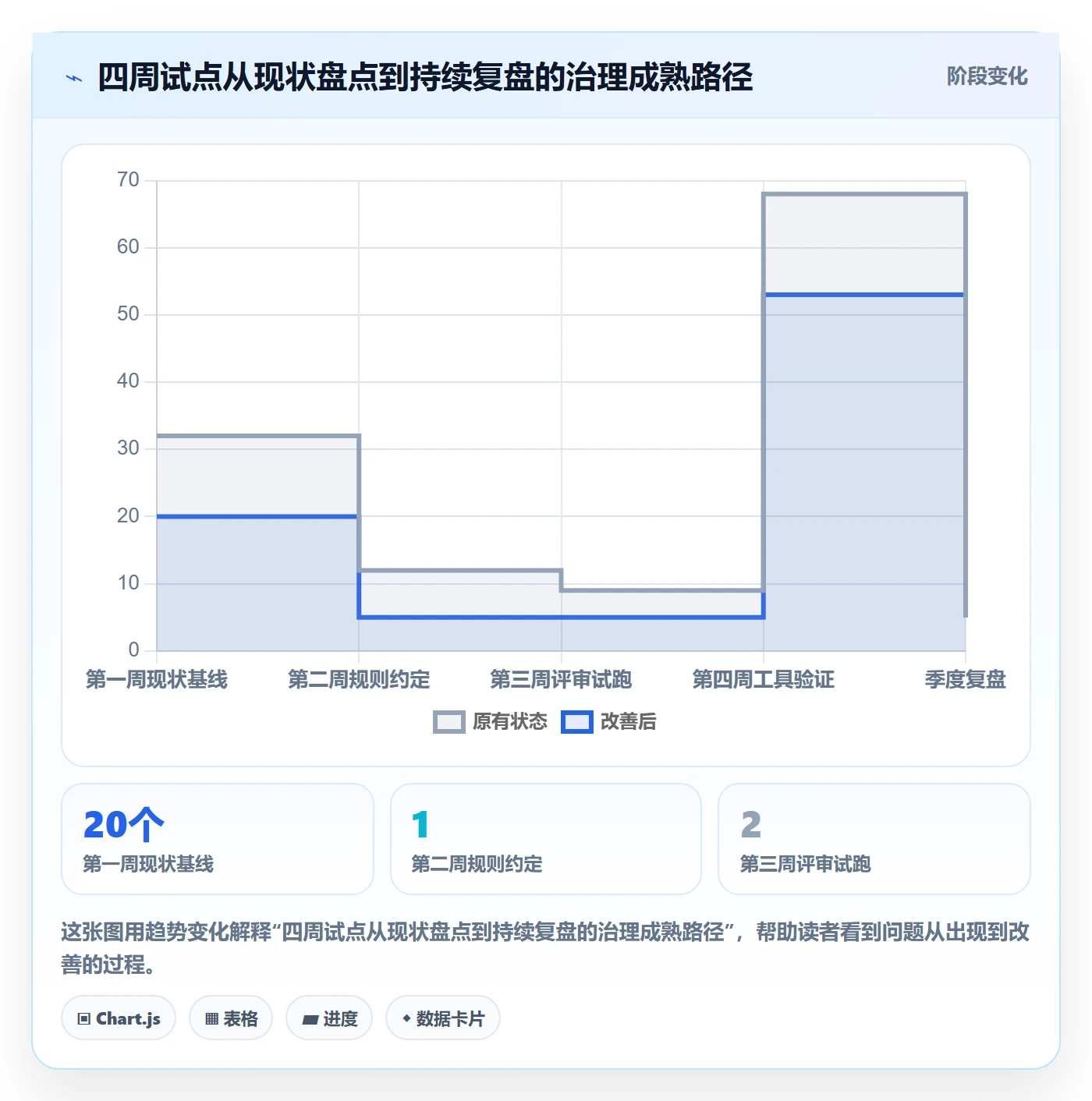Image resolution: width=1092 pixels, height=1101 pixels.
Task: Click the 原有状态 legend text
Action: (510, 722)
